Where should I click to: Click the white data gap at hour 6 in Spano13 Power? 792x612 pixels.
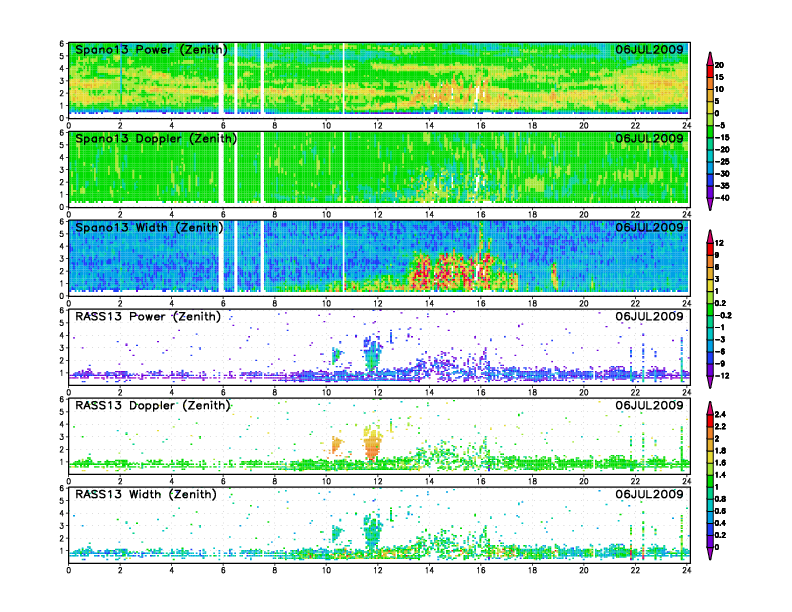[x=221, y=79]
